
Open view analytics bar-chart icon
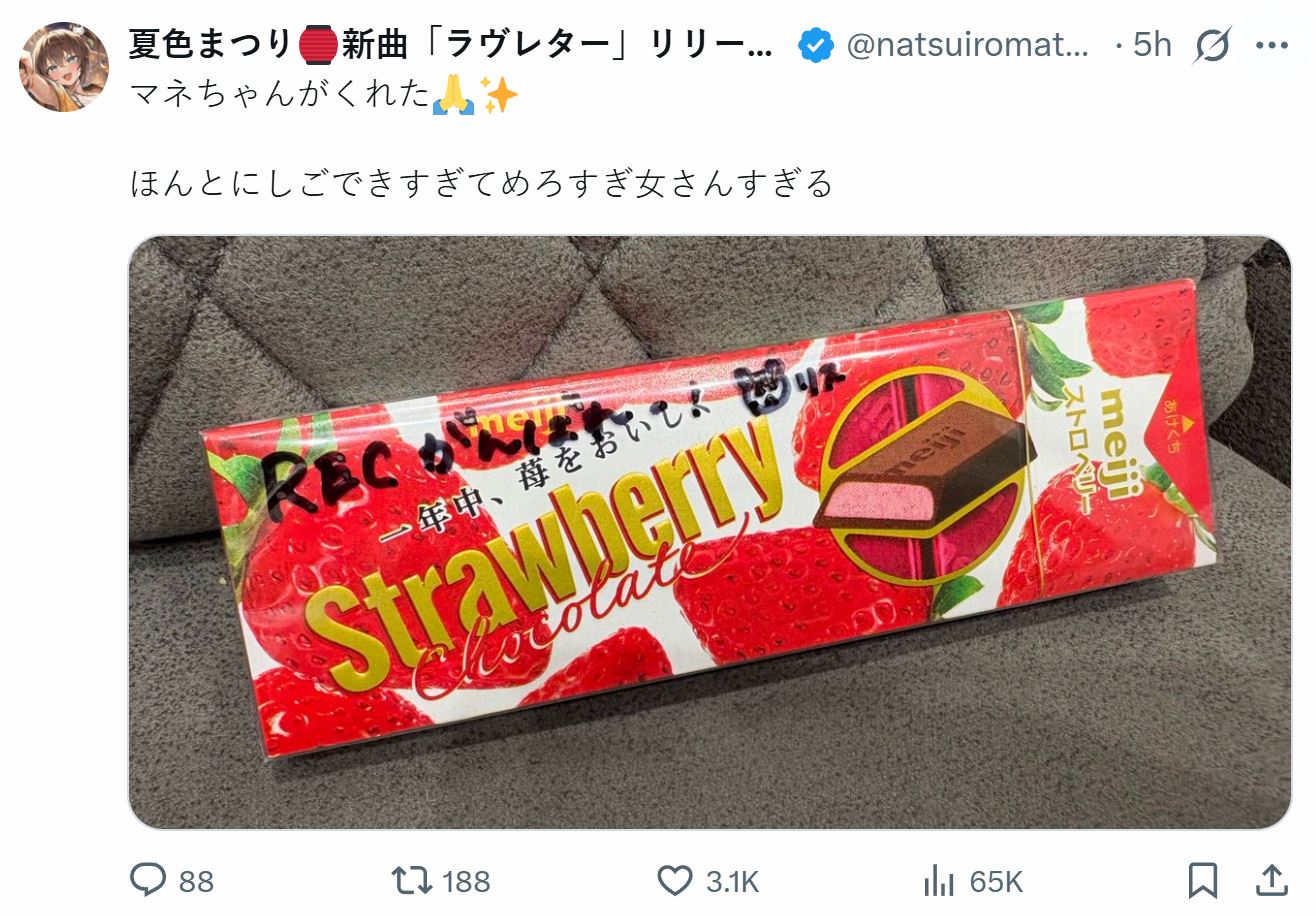point(938,880)
